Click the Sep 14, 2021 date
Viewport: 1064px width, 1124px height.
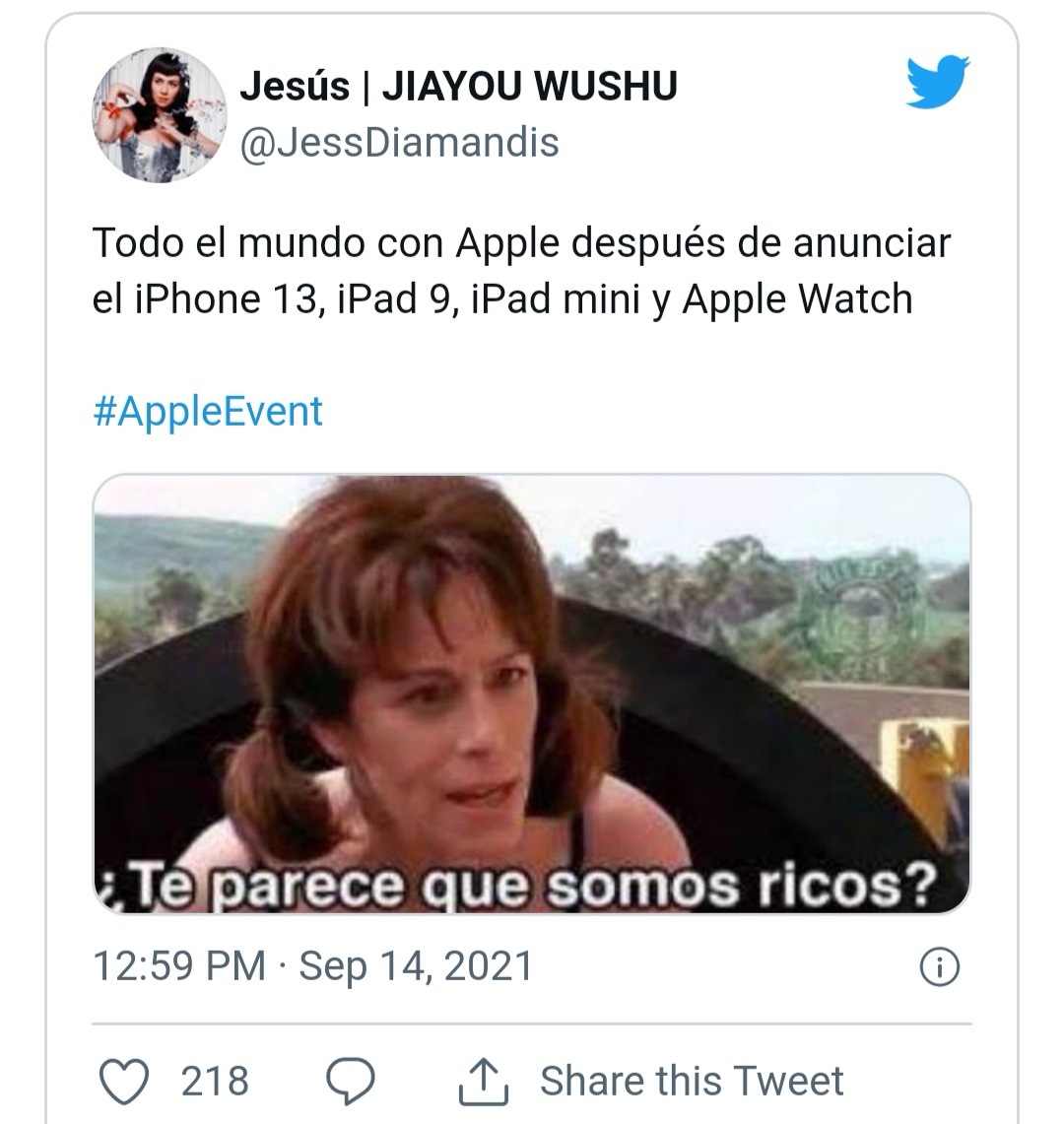tap(416, 965)
